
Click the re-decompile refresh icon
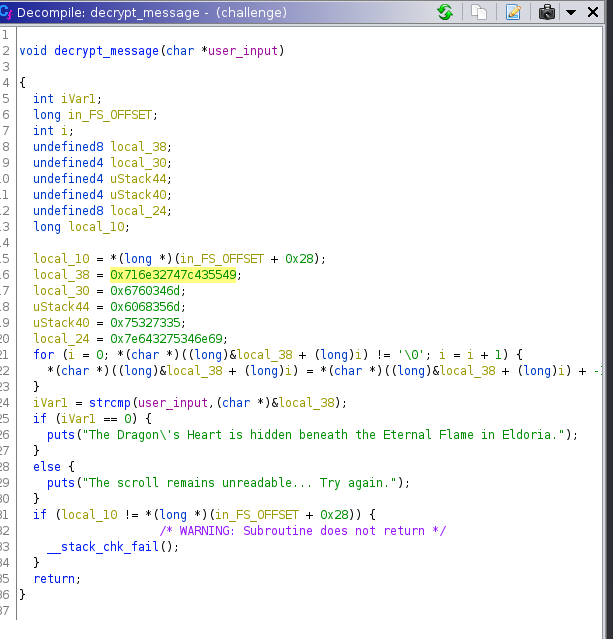tap(445, 12)
